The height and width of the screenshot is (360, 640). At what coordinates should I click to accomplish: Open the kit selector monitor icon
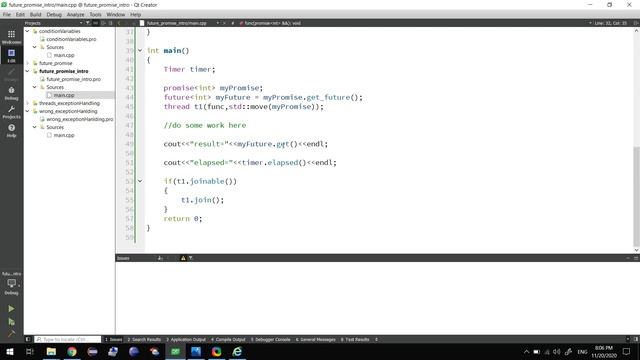click(11, 283)
